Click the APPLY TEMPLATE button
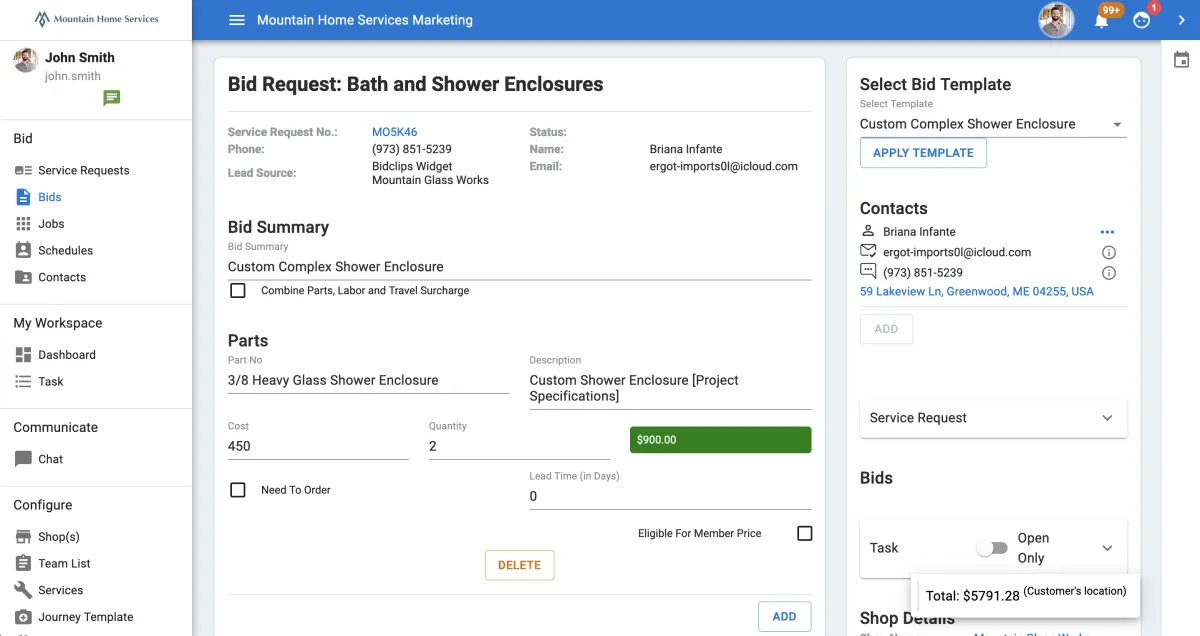 coord(923,153)
